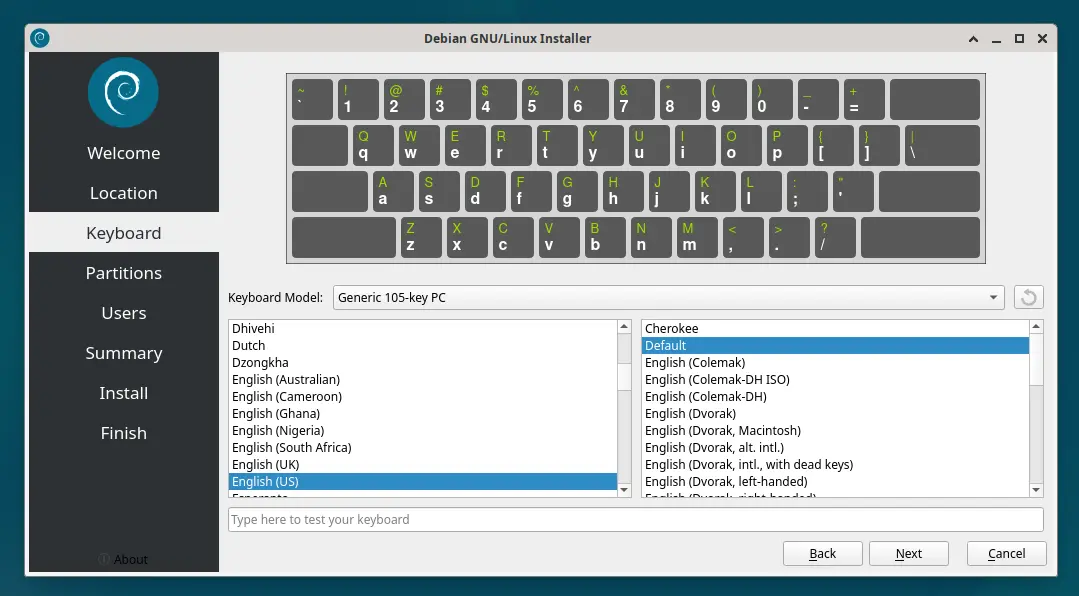Select Dutch in the layout list
The image size is (1079, 596).
pyautogui.click(x=249, y=345)
